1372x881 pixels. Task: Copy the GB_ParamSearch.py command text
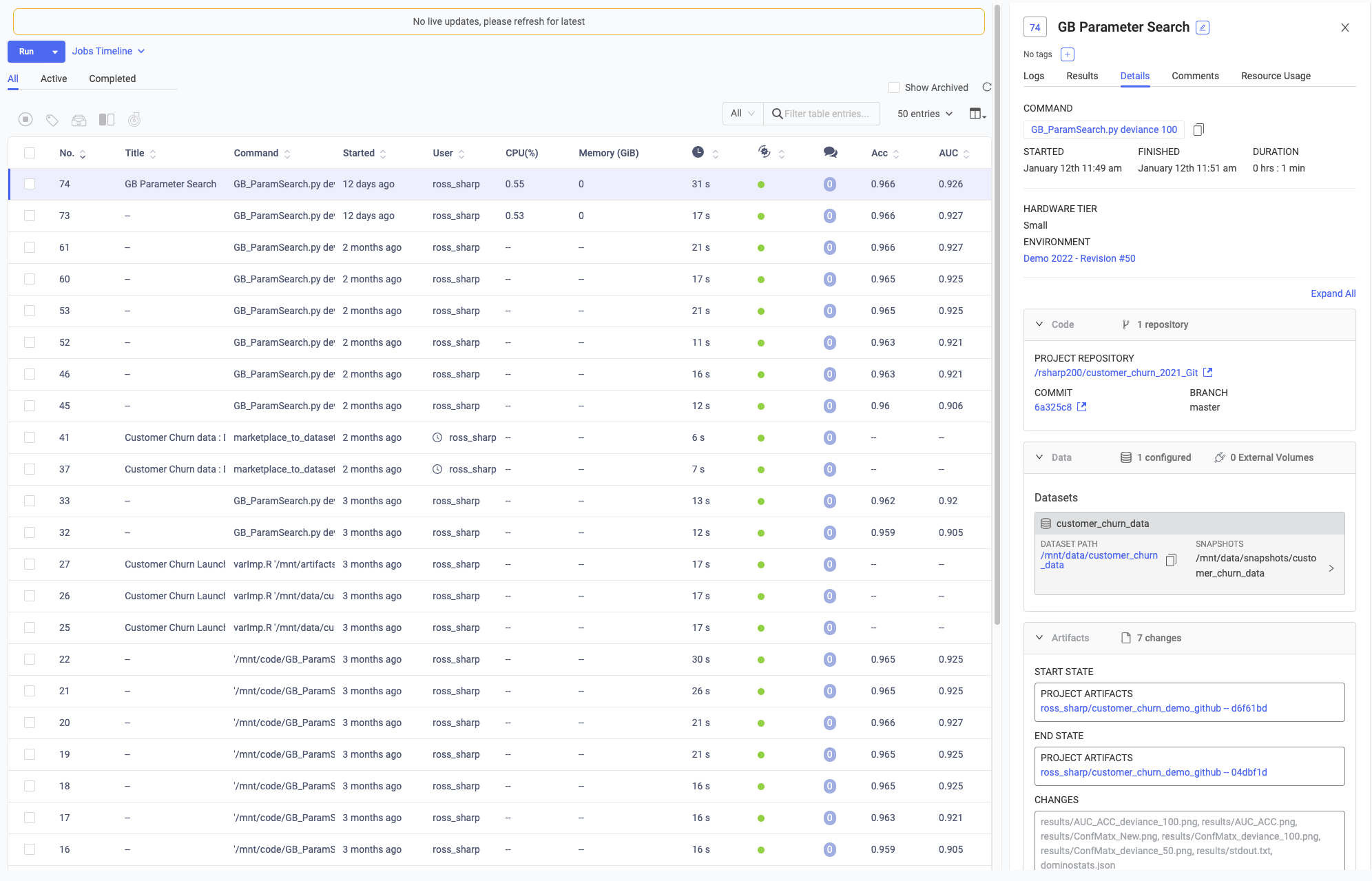click(1198, 129)
